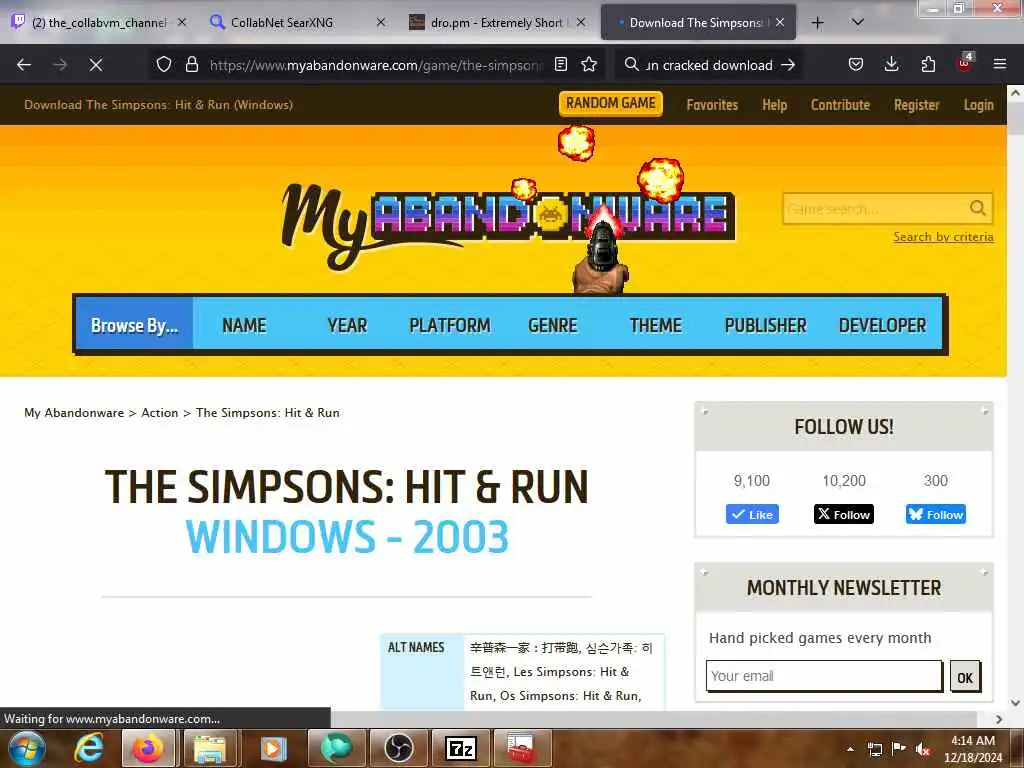Screen dimensions: 1024x768
Task: Click the magnifier in the game search box
Action: point(978,208)
